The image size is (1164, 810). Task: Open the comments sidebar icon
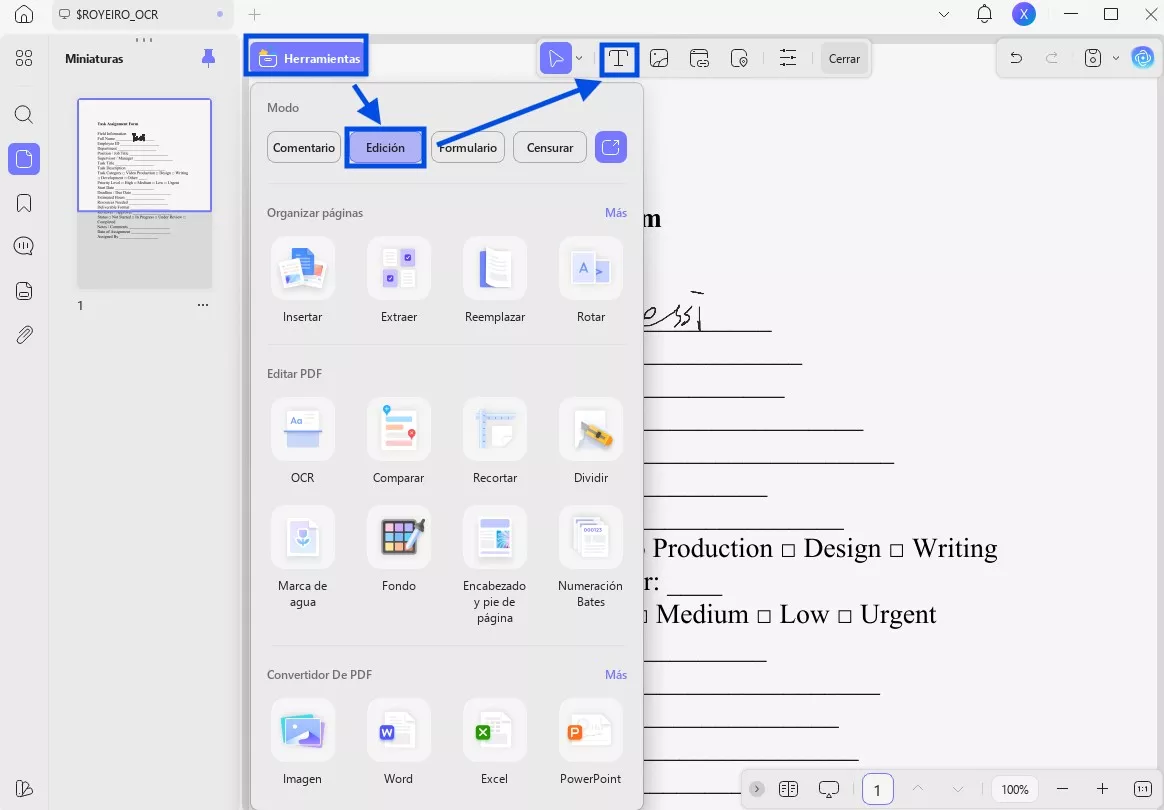[x=24, y=246]
